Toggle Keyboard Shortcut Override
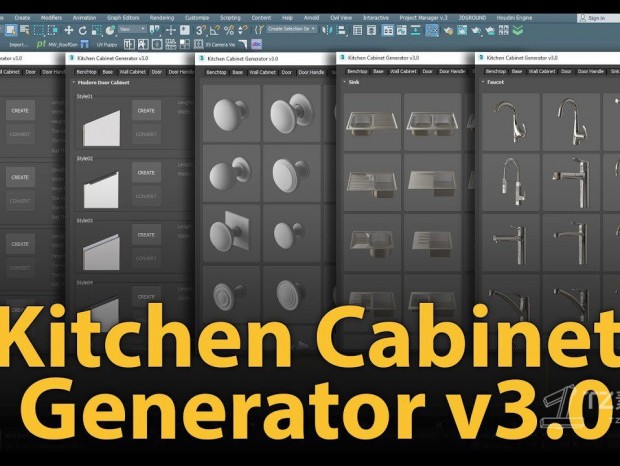 pos(185,30)
